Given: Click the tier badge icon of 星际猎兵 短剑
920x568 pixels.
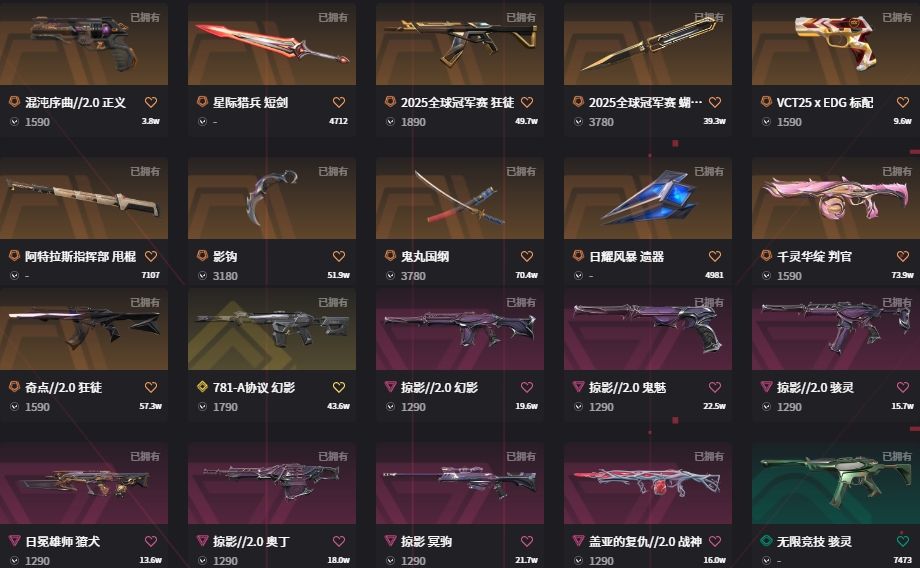Looking at the screenshot, I should (202, 102).
